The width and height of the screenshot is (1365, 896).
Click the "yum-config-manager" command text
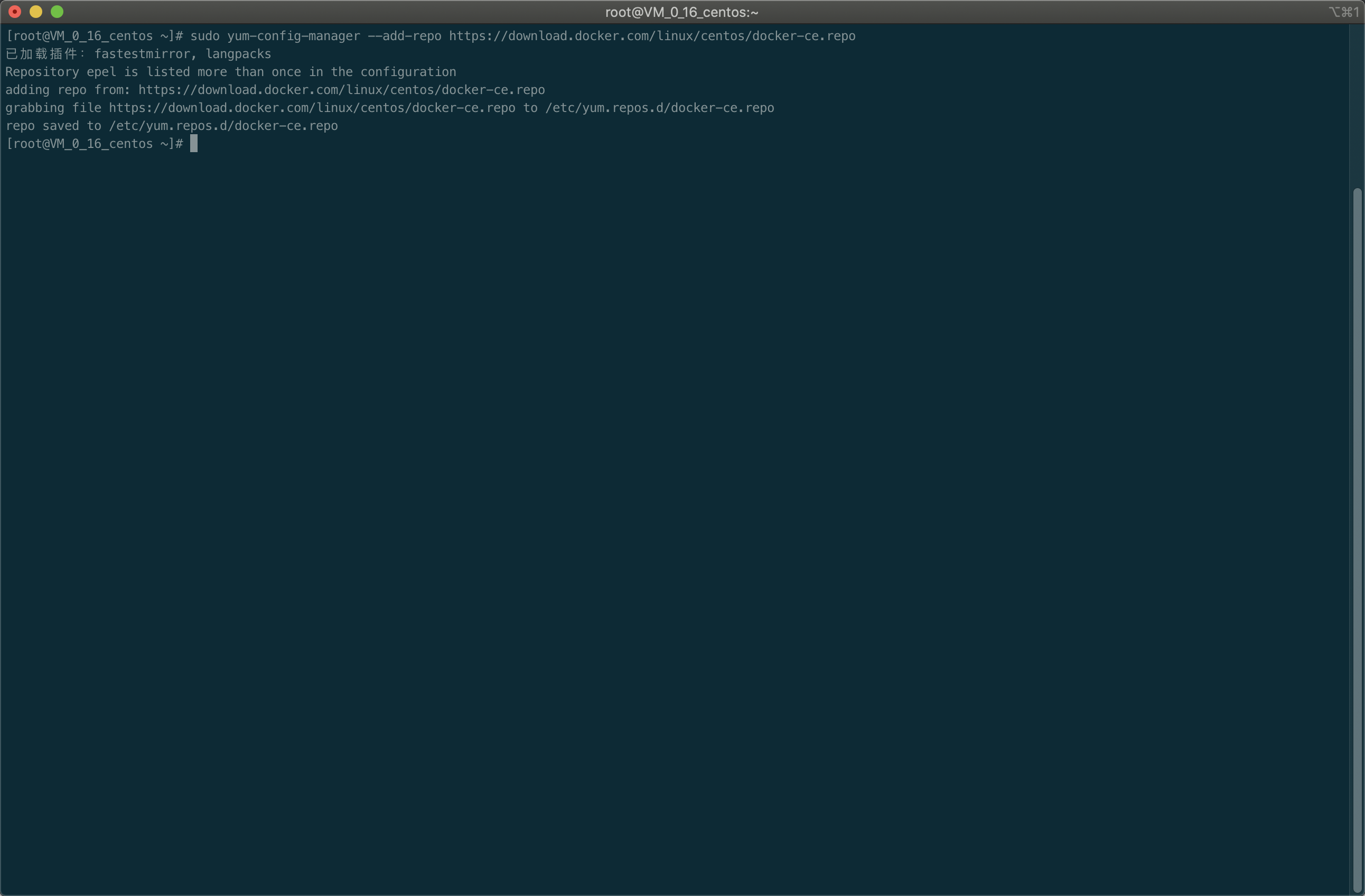[294, 36]
